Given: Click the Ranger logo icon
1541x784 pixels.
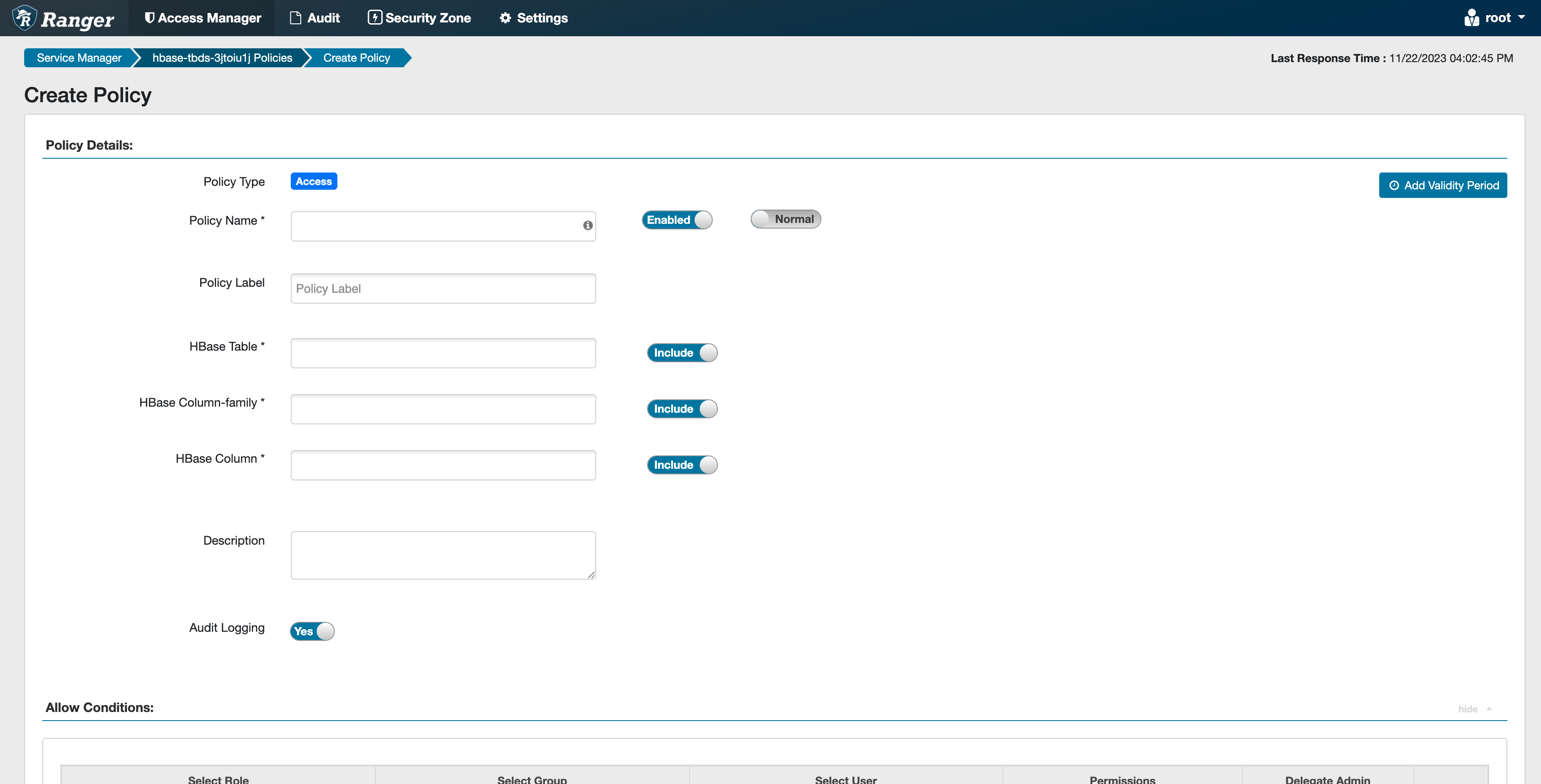Looking at the screenshot, I should tap(25, 18).
